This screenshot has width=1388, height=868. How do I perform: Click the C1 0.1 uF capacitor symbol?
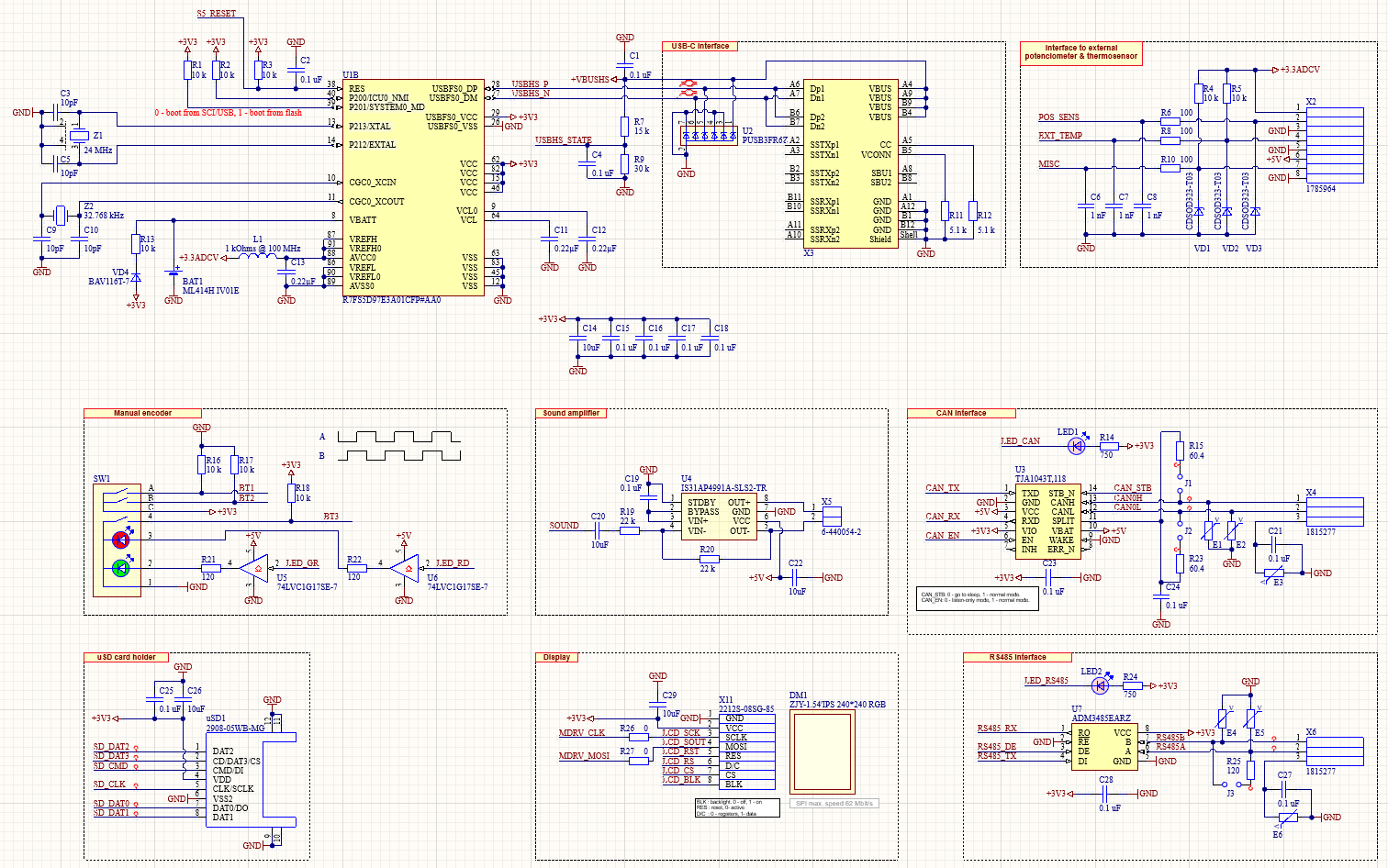pos(624,66)
